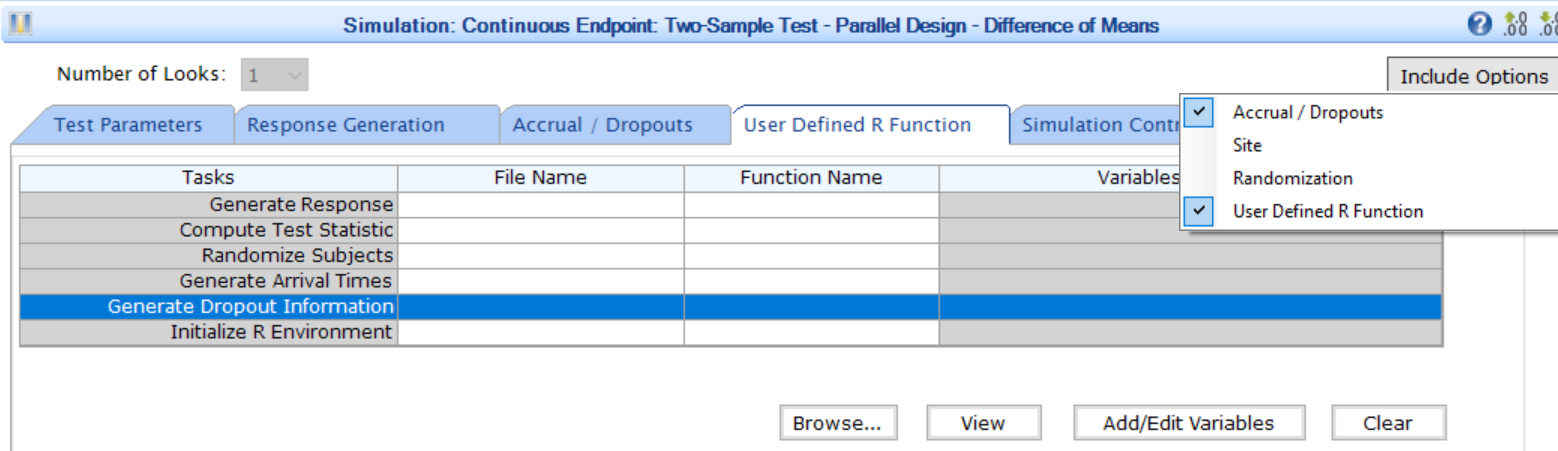Open the help question mark icon
1558x451 pixels.
coord(1480,25)
